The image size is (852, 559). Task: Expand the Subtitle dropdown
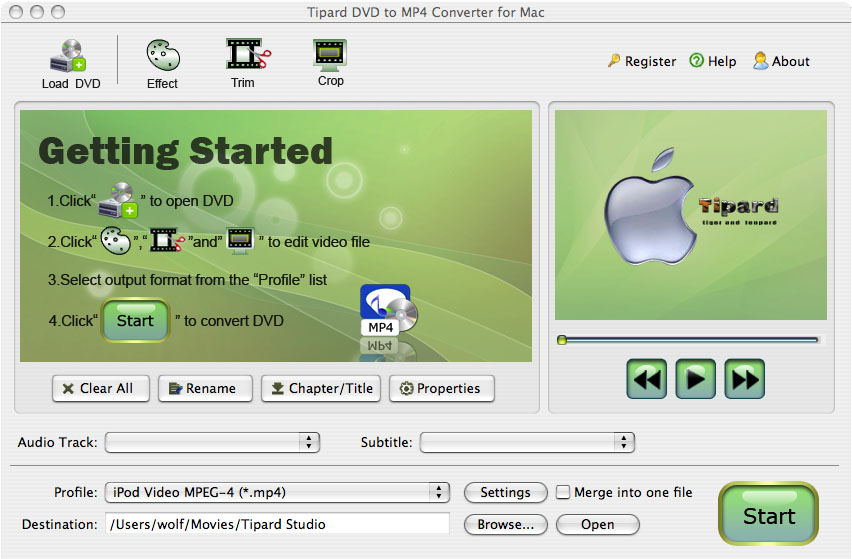tap(527, 442)
